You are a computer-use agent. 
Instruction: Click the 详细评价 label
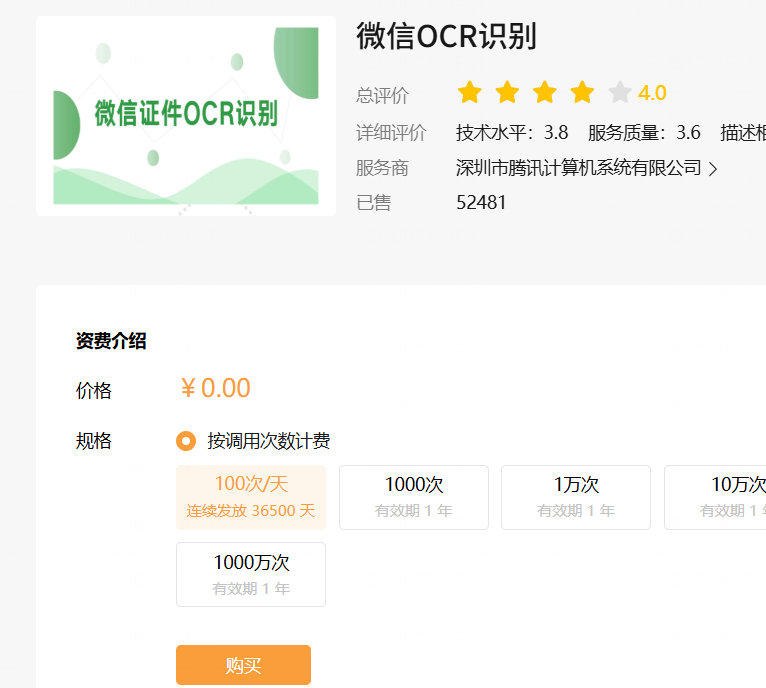tap(391, 132)
